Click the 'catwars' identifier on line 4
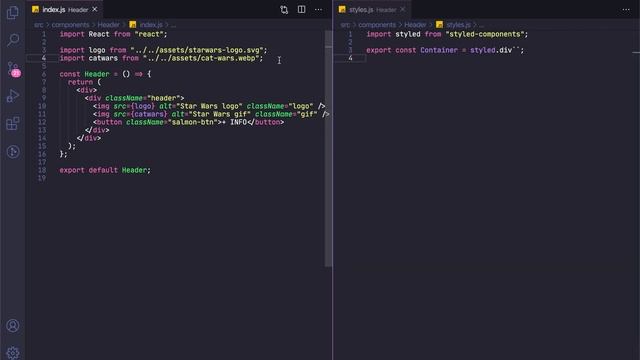 103,58
